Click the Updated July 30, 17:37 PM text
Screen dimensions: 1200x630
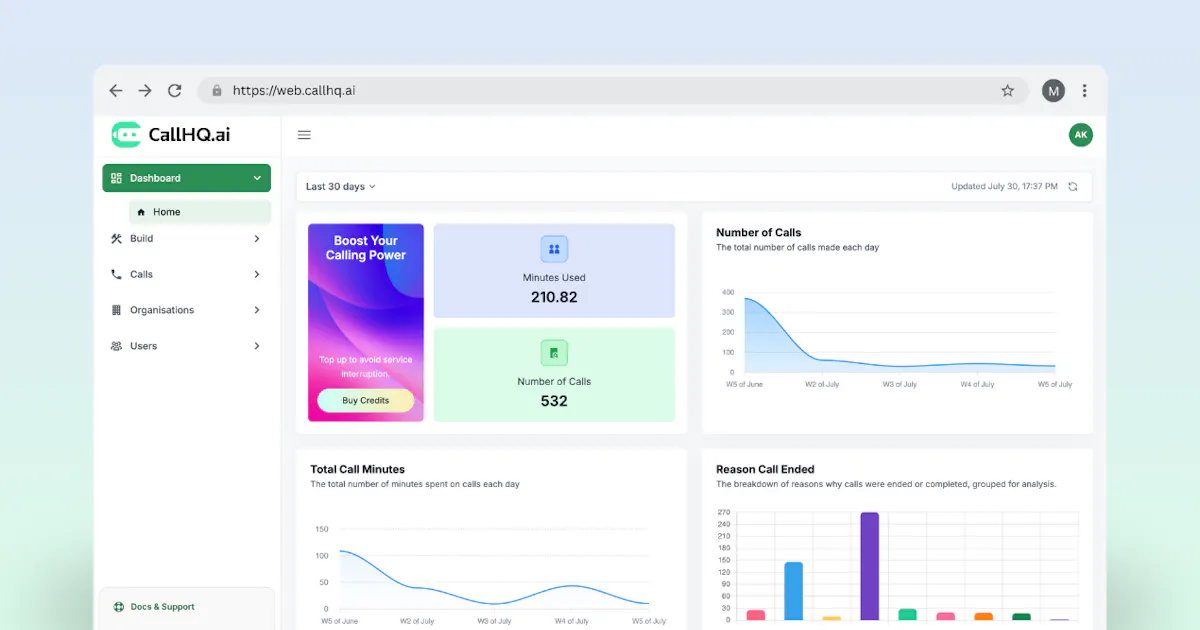(x=1004, y=187)
